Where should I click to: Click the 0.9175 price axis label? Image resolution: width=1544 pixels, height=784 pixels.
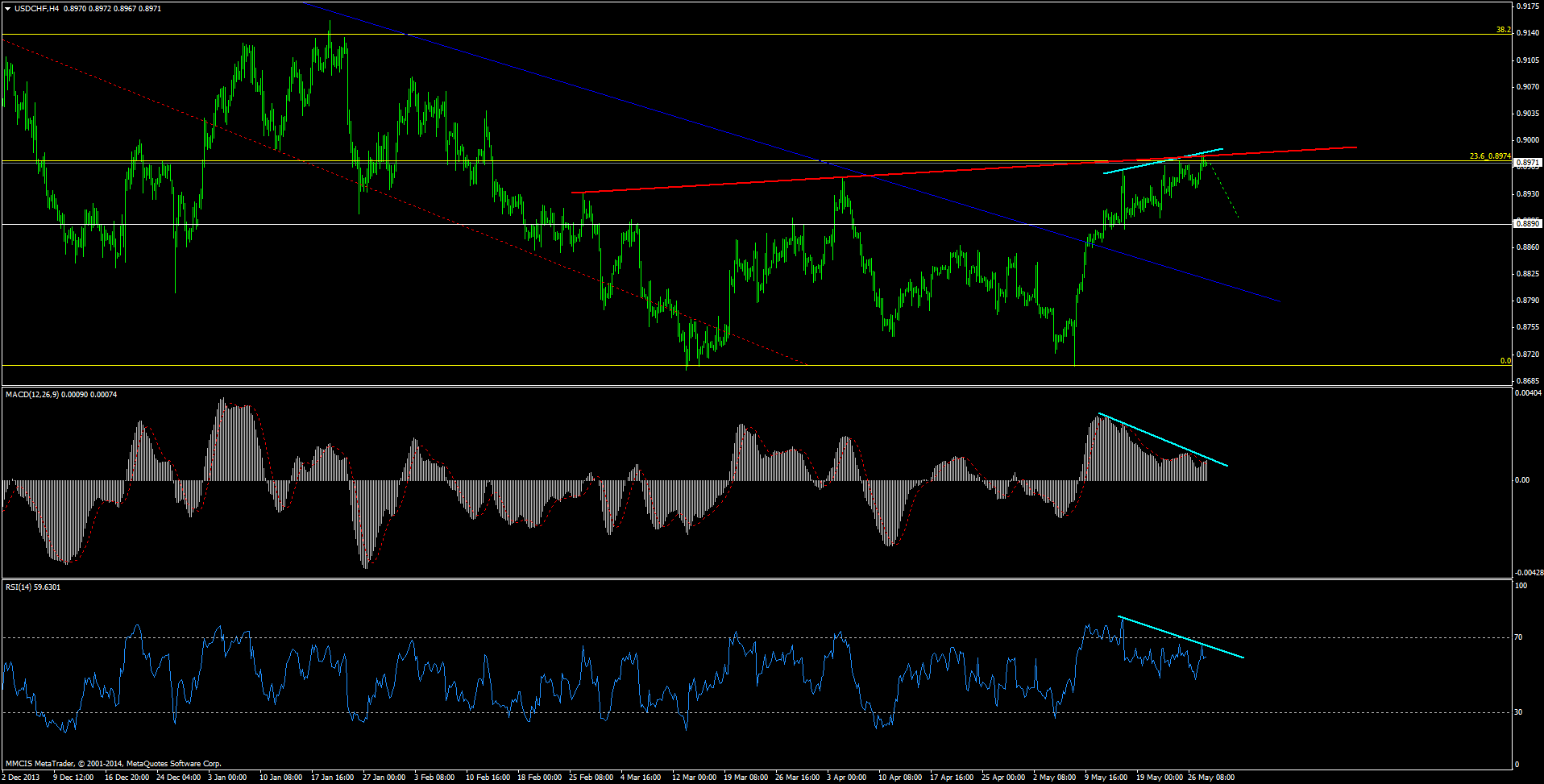pyautogui.click(x=1528, y=6)
